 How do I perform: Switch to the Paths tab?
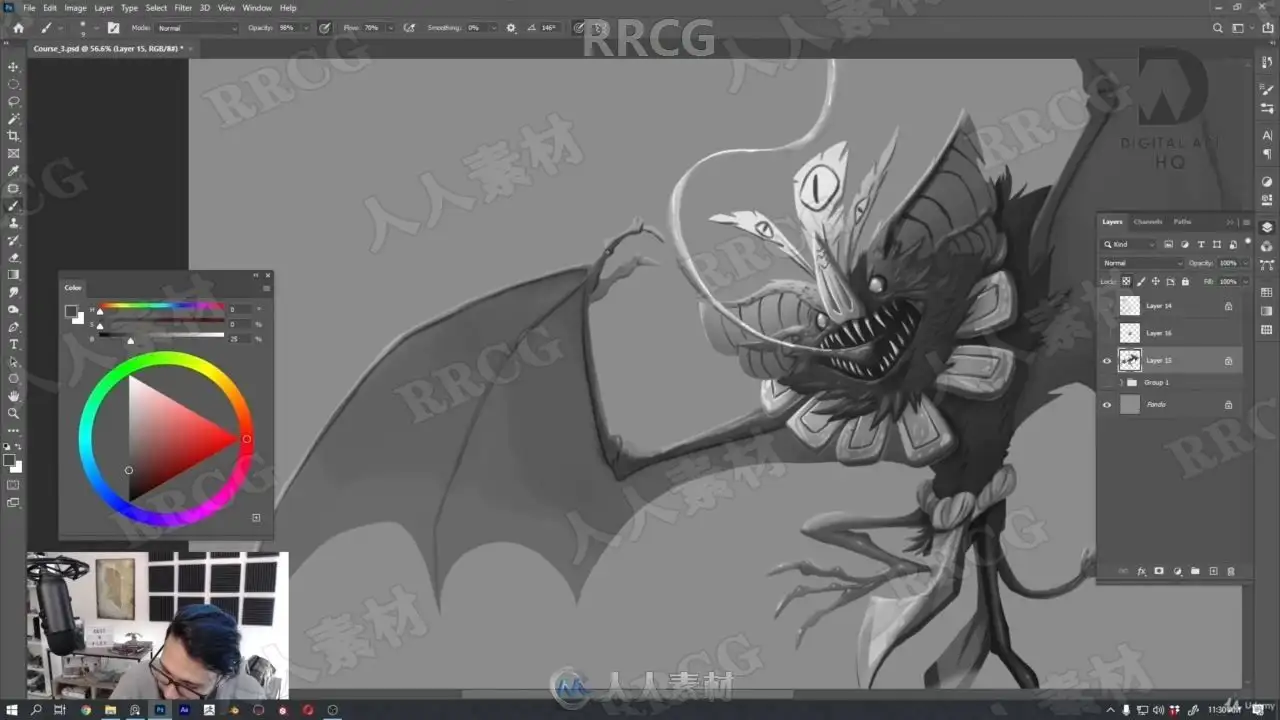click(x=1182, y=222)
